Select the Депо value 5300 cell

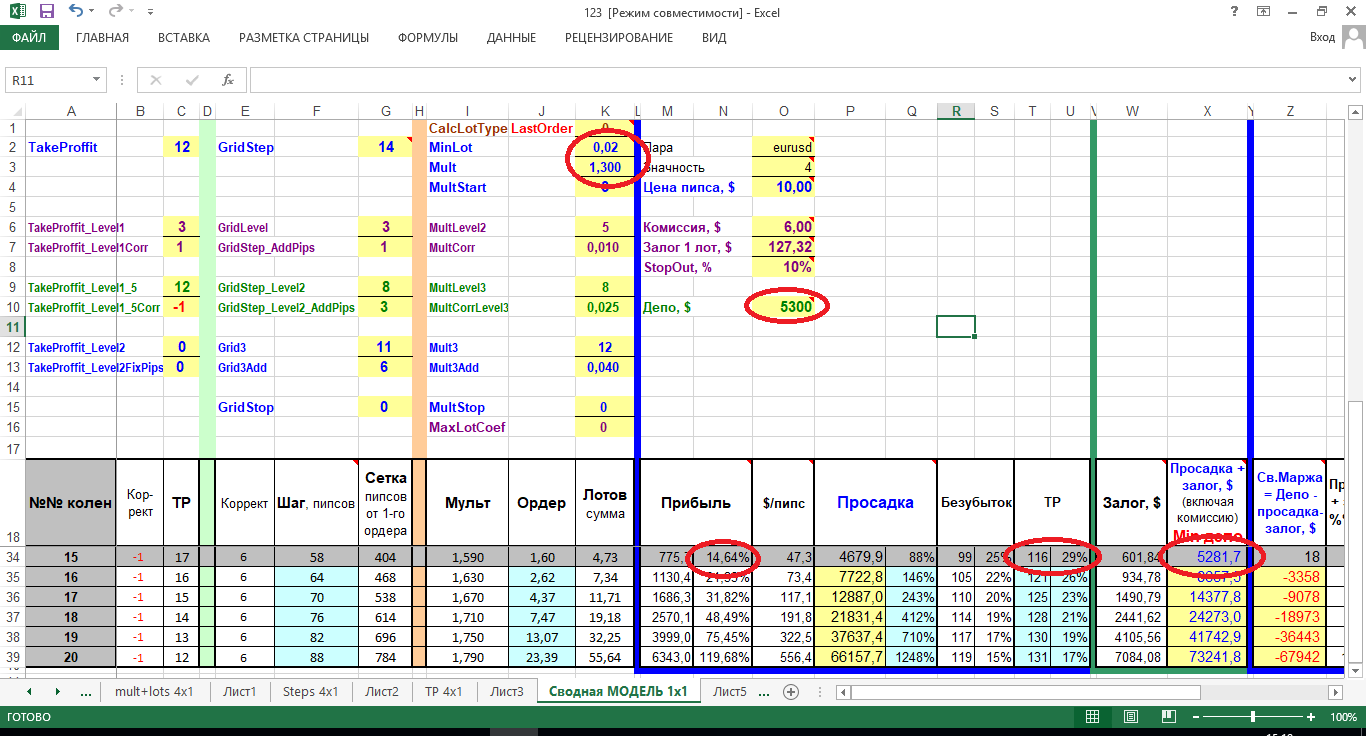(x=783, y=307)
